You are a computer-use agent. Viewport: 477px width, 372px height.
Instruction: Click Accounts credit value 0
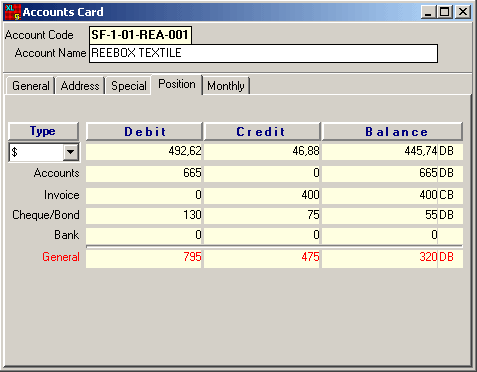[262, 173]
